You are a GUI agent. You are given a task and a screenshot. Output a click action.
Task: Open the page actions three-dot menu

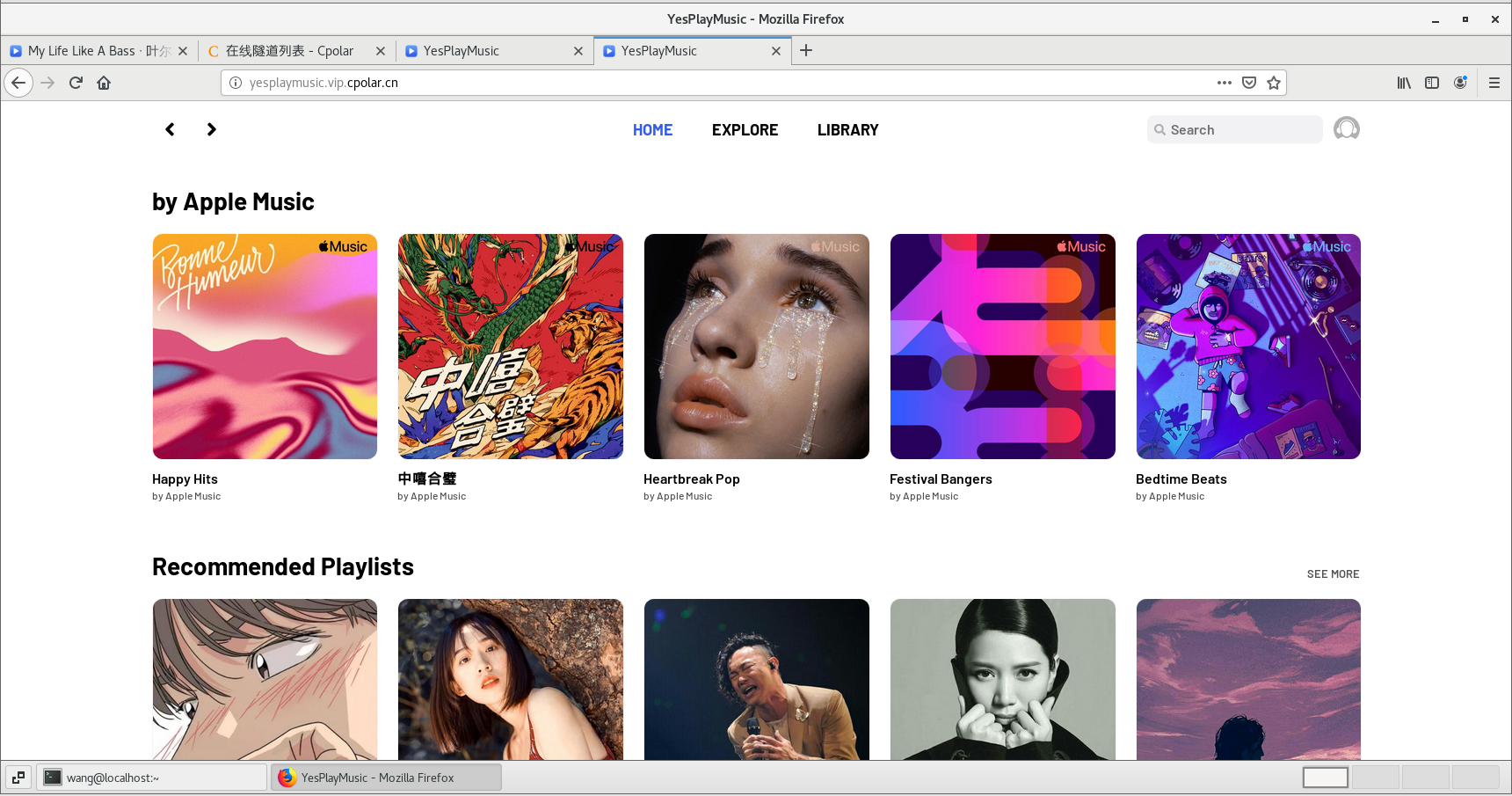pyautogui.click(x=1224, y=83)
